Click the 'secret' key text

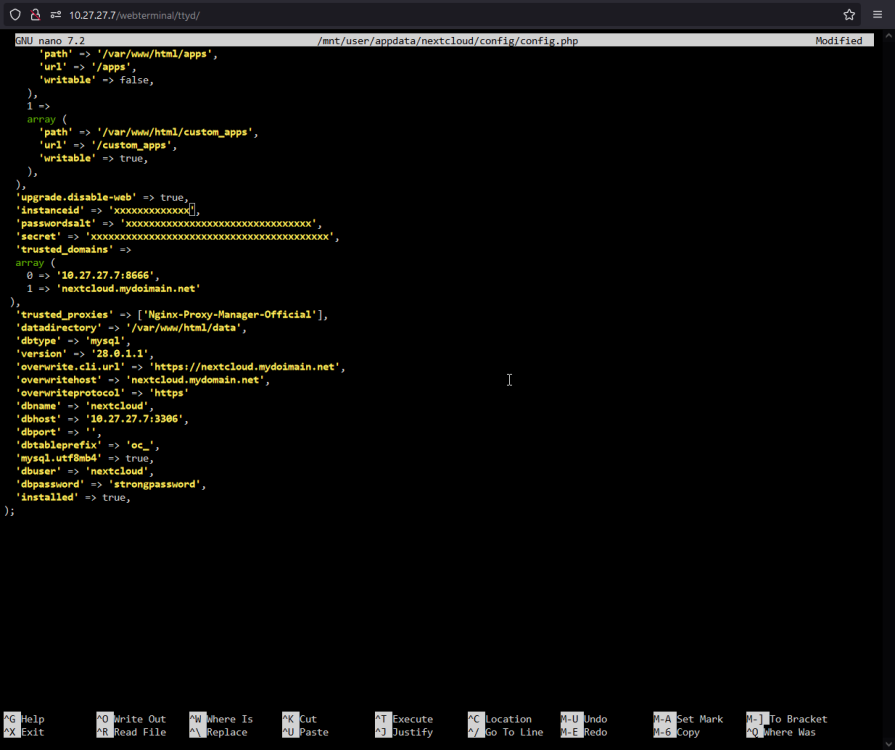pyautogui.click(x=38, y=237)
